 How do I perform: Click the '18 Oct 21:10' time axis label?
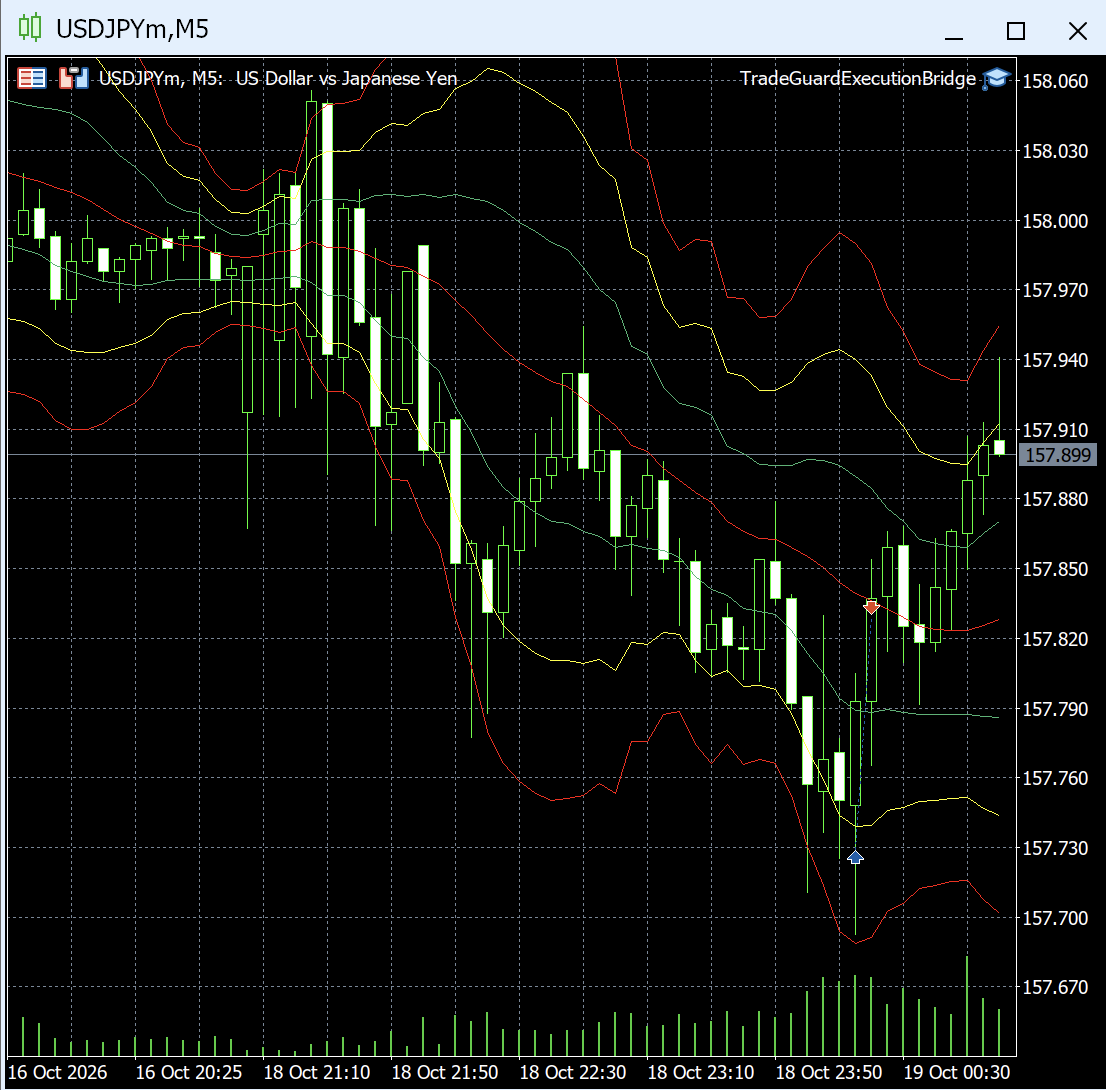coord(317,1072)
